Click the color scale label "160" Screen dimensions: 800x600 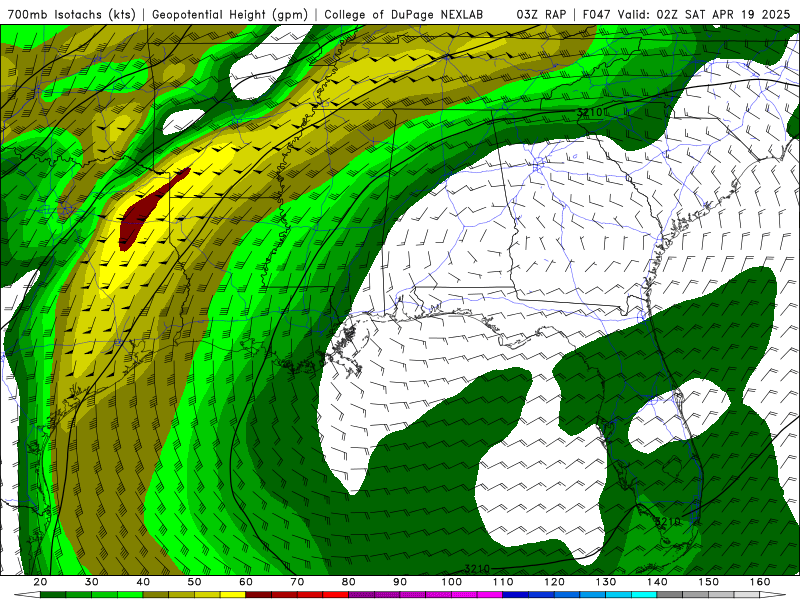pyautogui.click(x=760, y=582)
